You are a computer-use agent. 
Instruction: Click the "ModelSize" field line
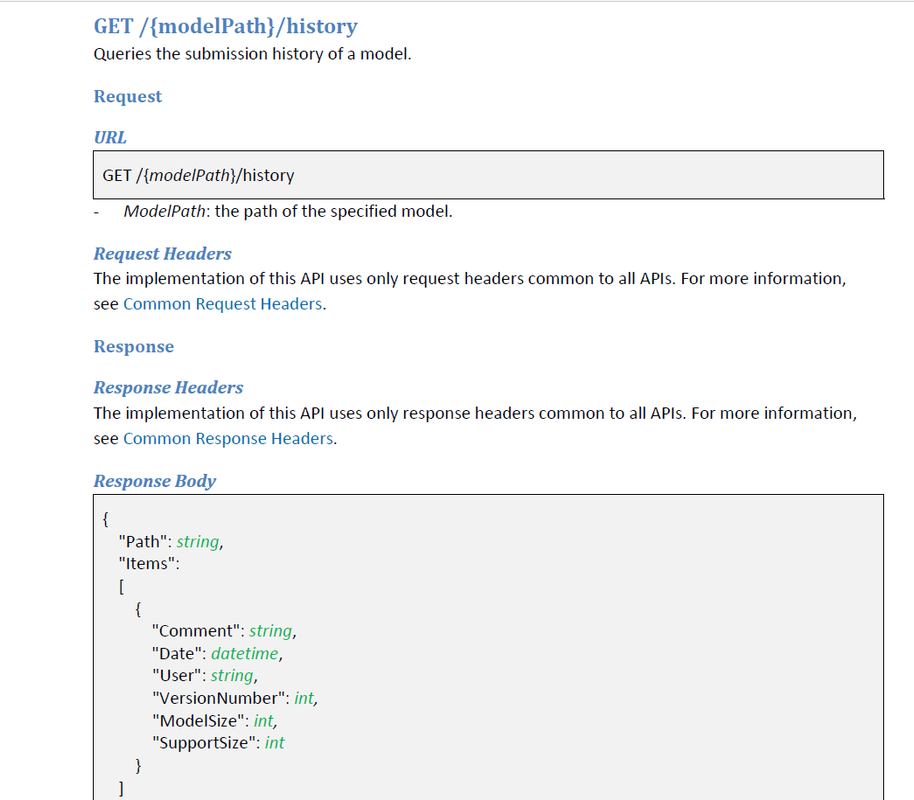[215, 721]
